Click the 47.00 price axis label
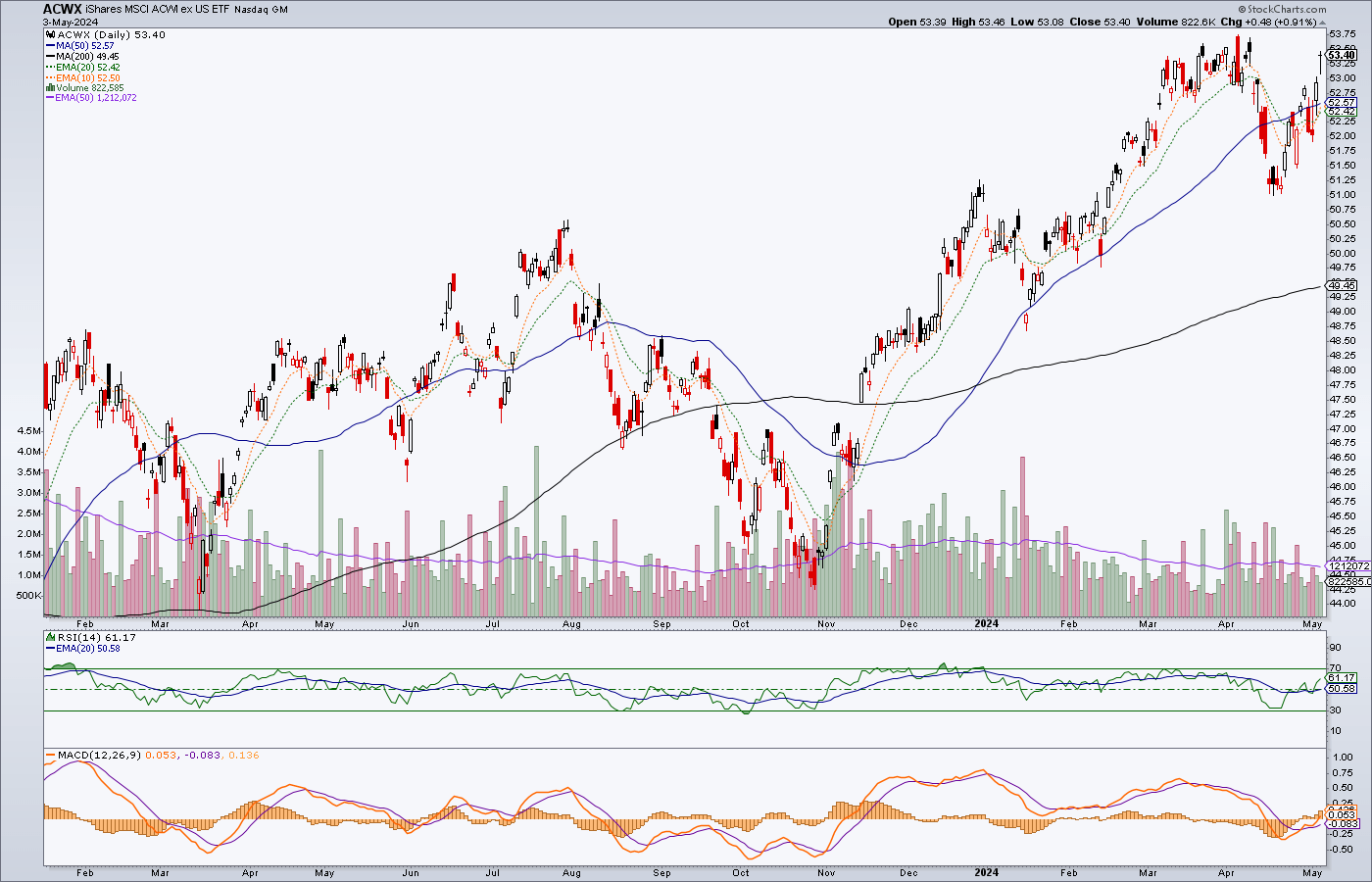This screenshot has height=882, width=1372. click(1342, 428)
